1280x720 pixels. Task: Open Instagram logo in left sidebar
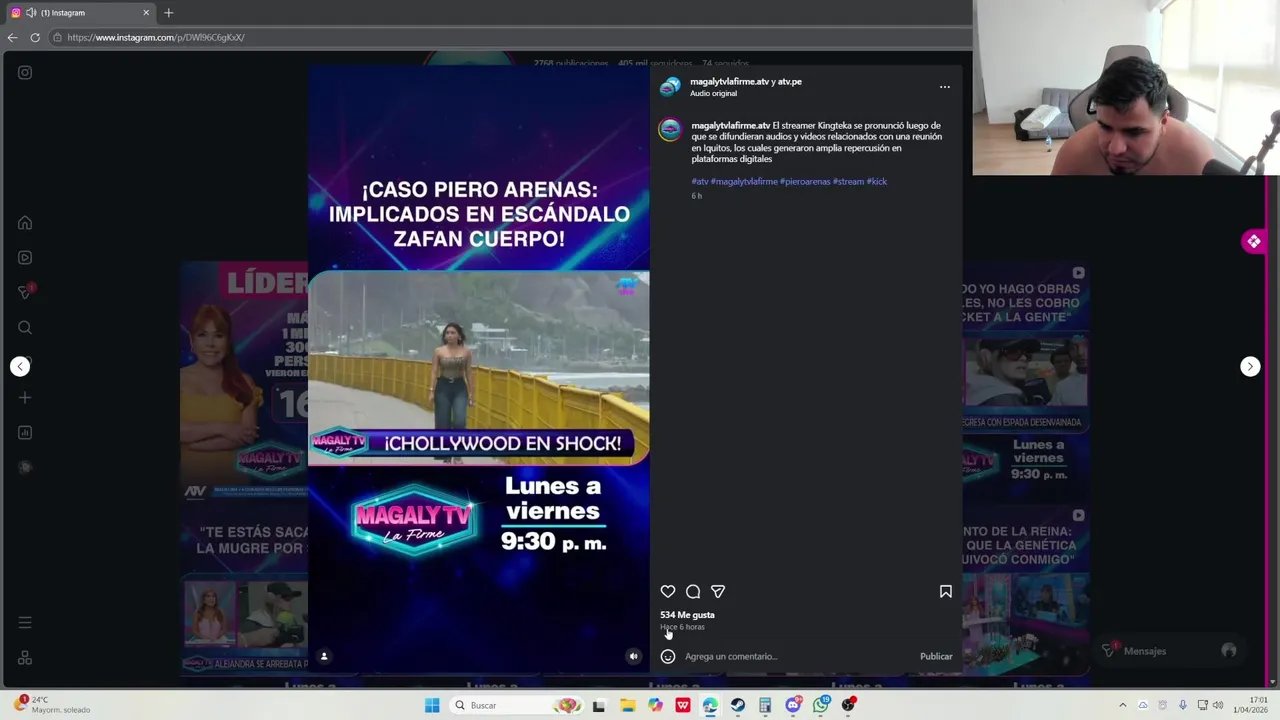(25, 72)
